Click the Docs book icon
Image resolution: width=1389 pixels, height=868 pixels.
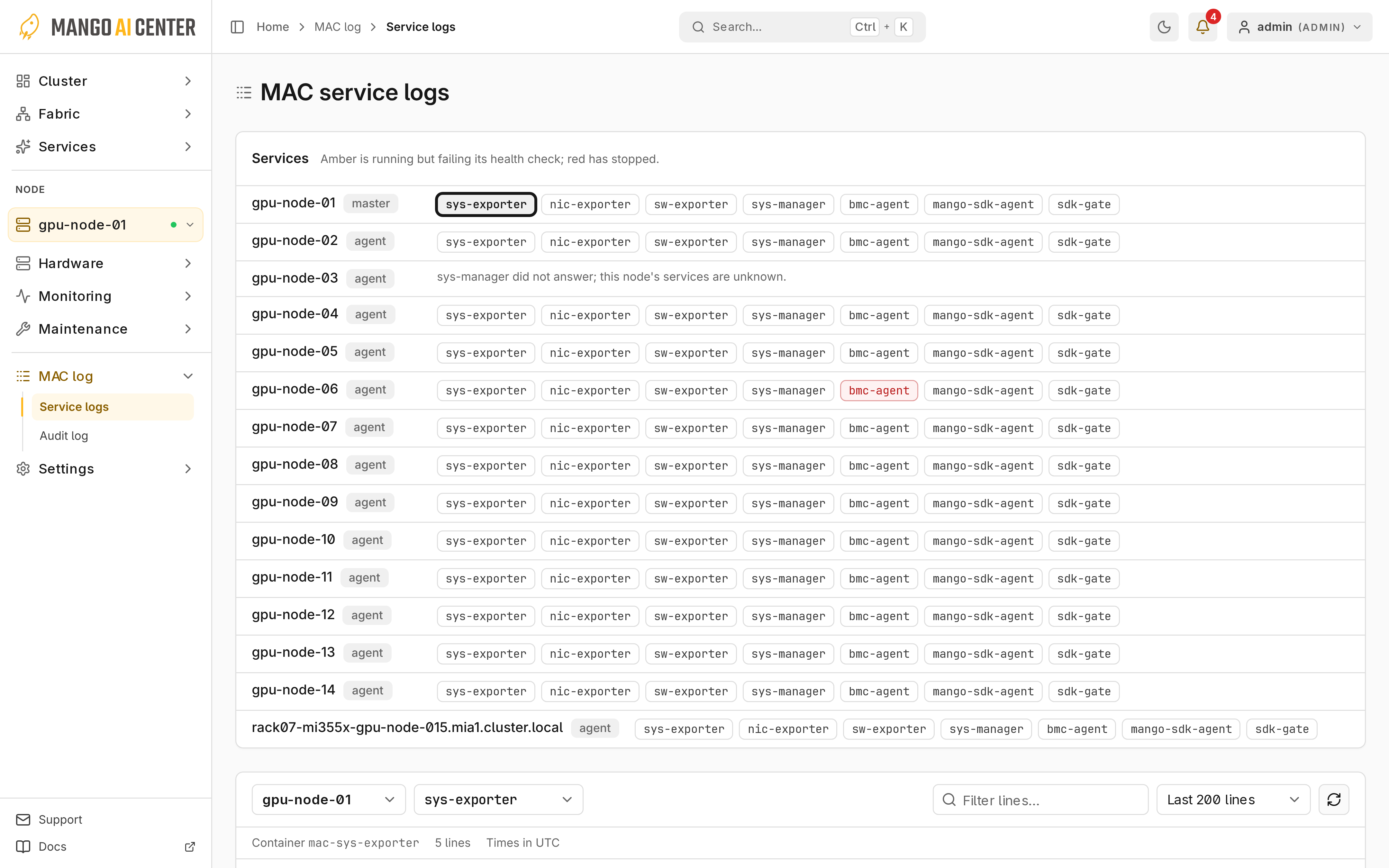[23, 846]
